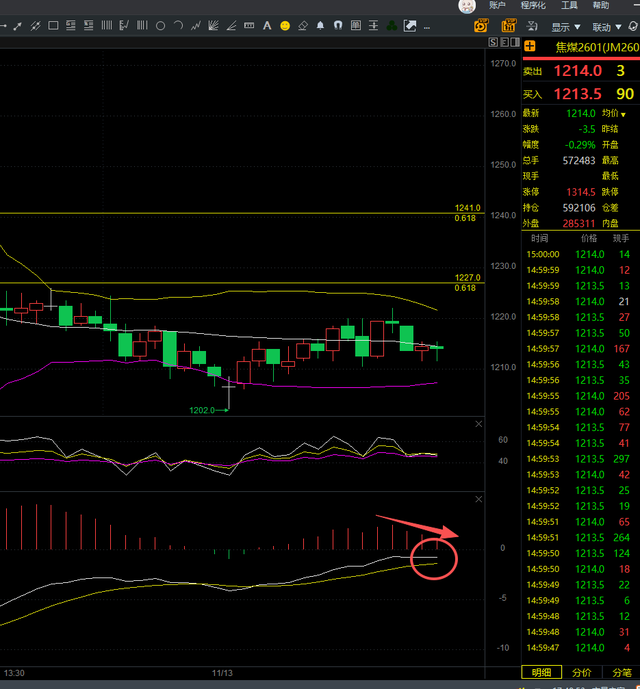This screenshot has height=689, width=640.
Task: Select the eraser tool
Action: tap(303, 26)
